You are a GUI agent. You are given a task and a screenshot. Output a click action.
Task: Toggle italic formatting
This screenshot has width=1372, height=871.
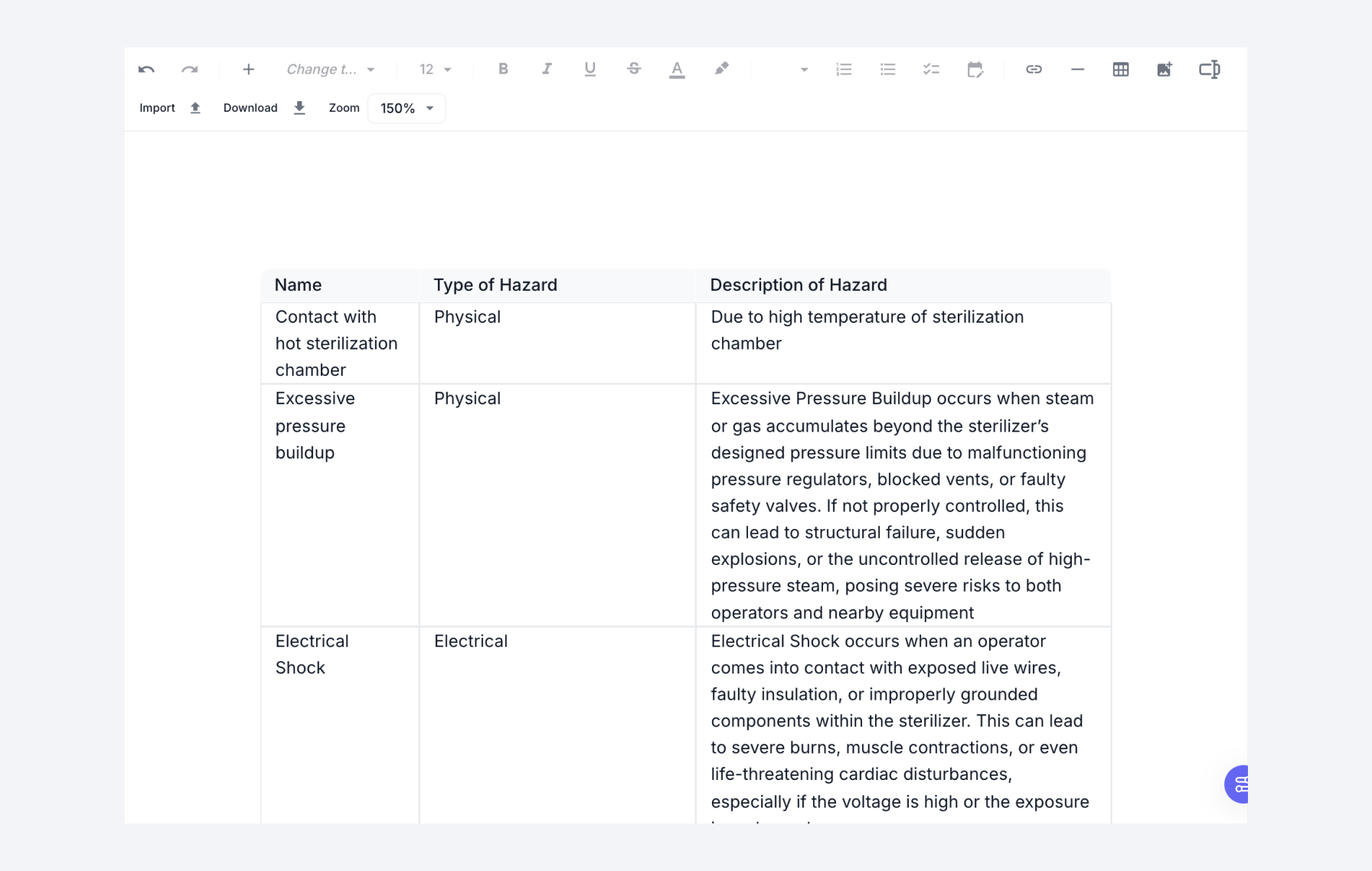547,70
